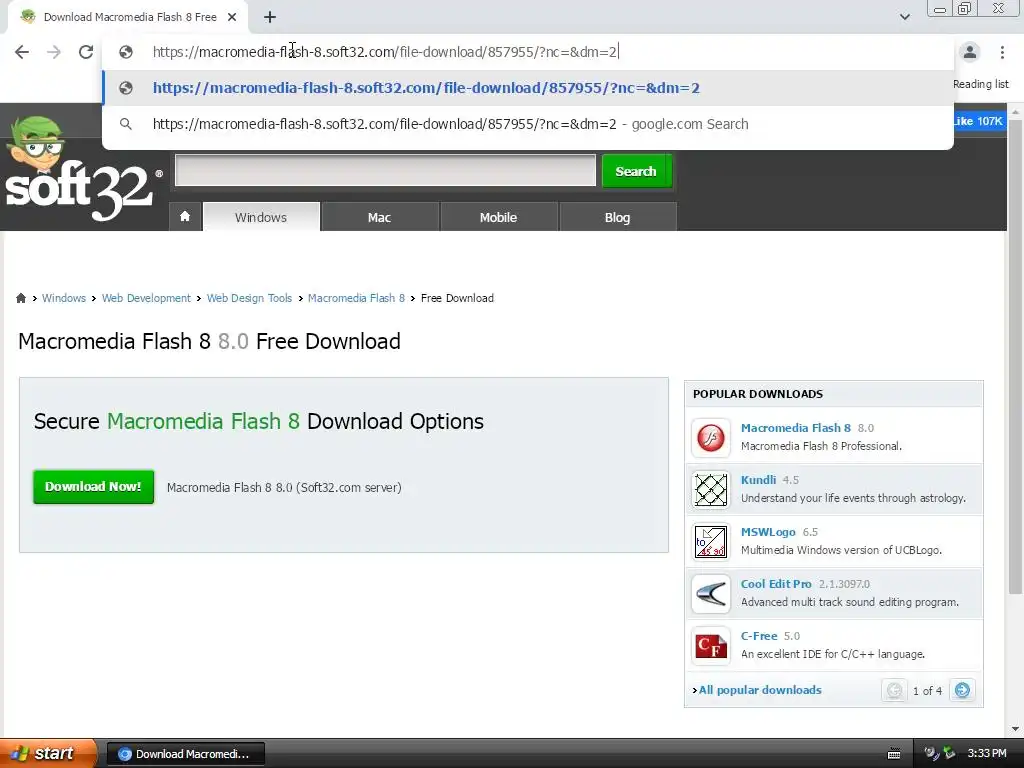Open the Blog tab
This screenshot has height=768, width=1024.
(617, 217)
